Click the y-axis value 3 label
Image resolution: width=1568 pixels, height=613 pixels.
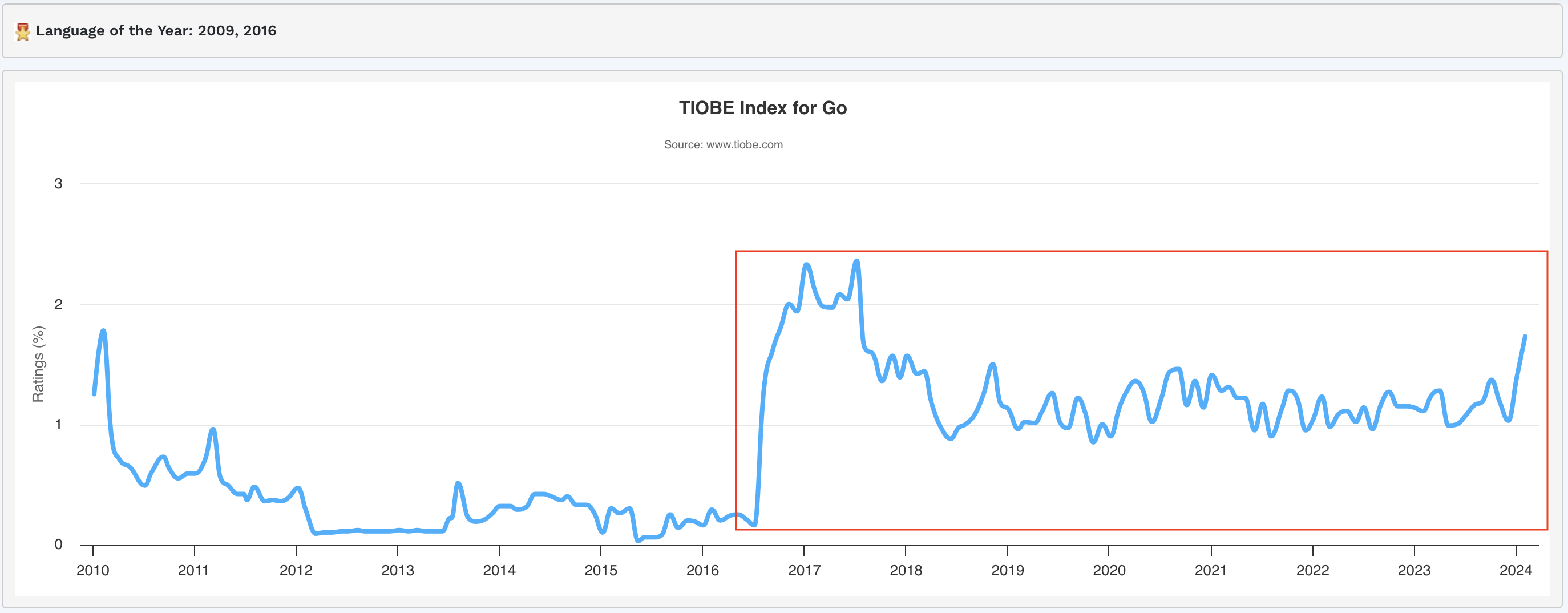[58, 183]
